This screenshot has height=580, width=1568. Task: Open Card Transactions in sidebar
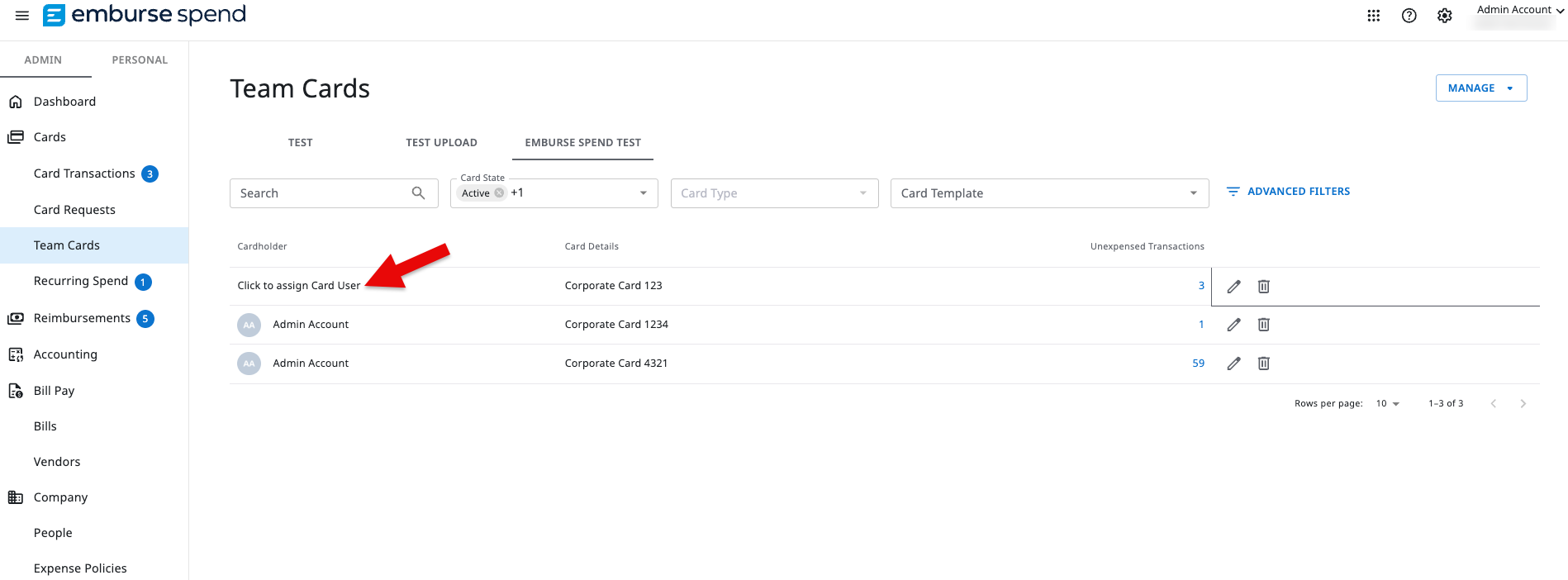point(84,174)
